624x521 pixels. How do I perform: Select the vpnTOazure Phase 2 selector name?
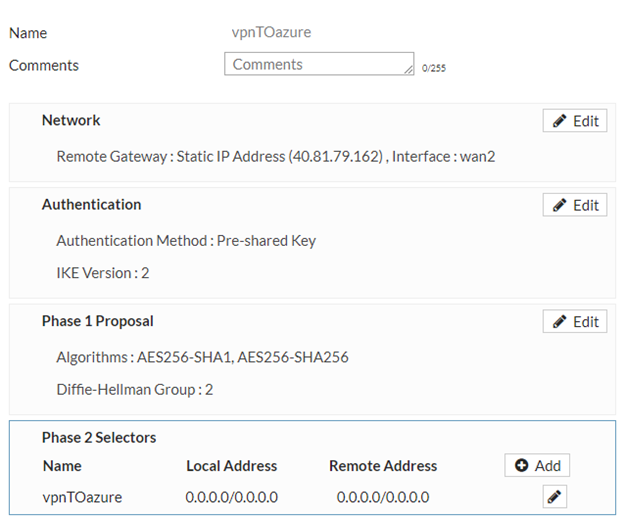tap(82, 496)
